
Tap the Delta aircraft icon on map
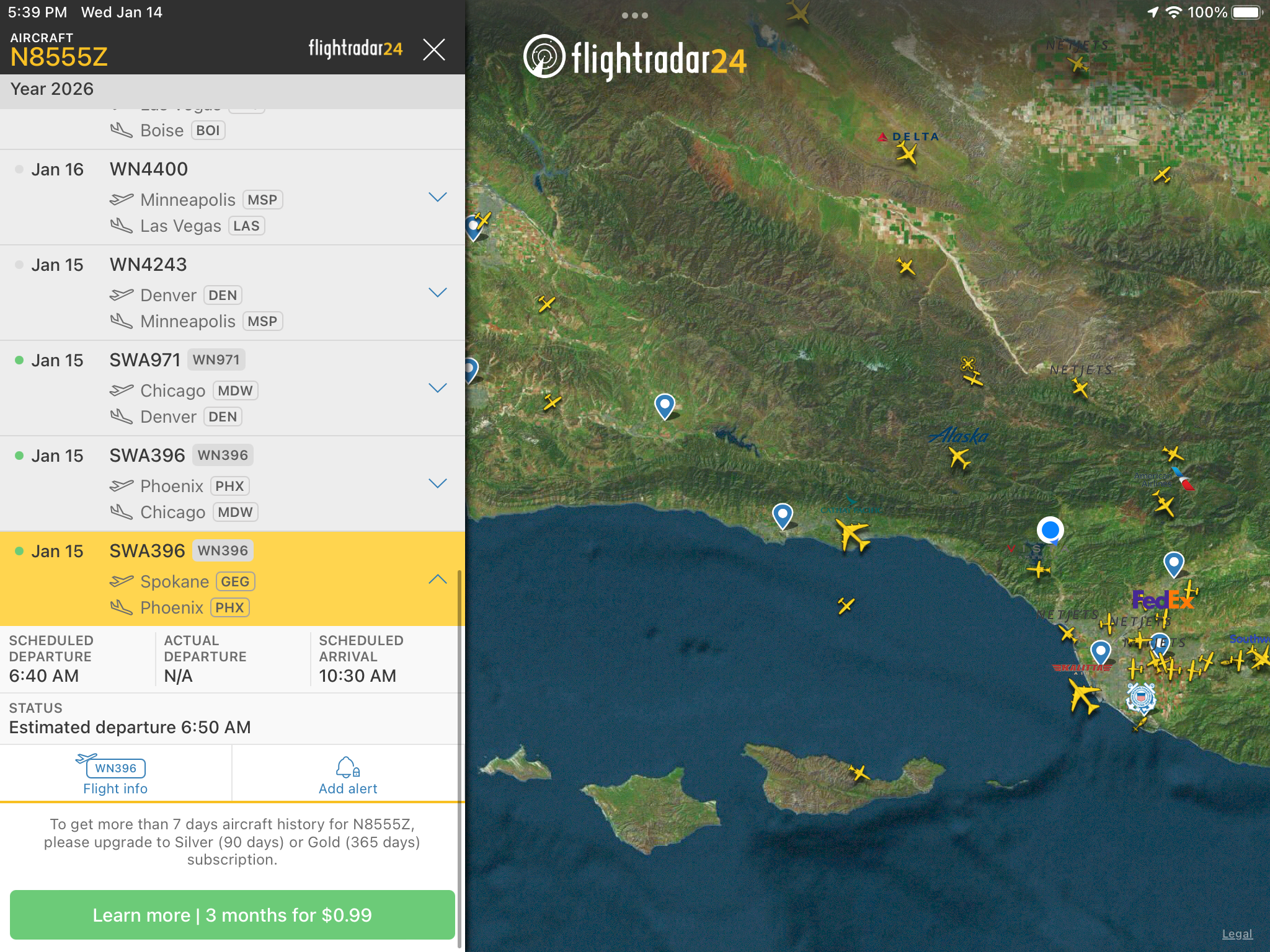click(907, 152)
